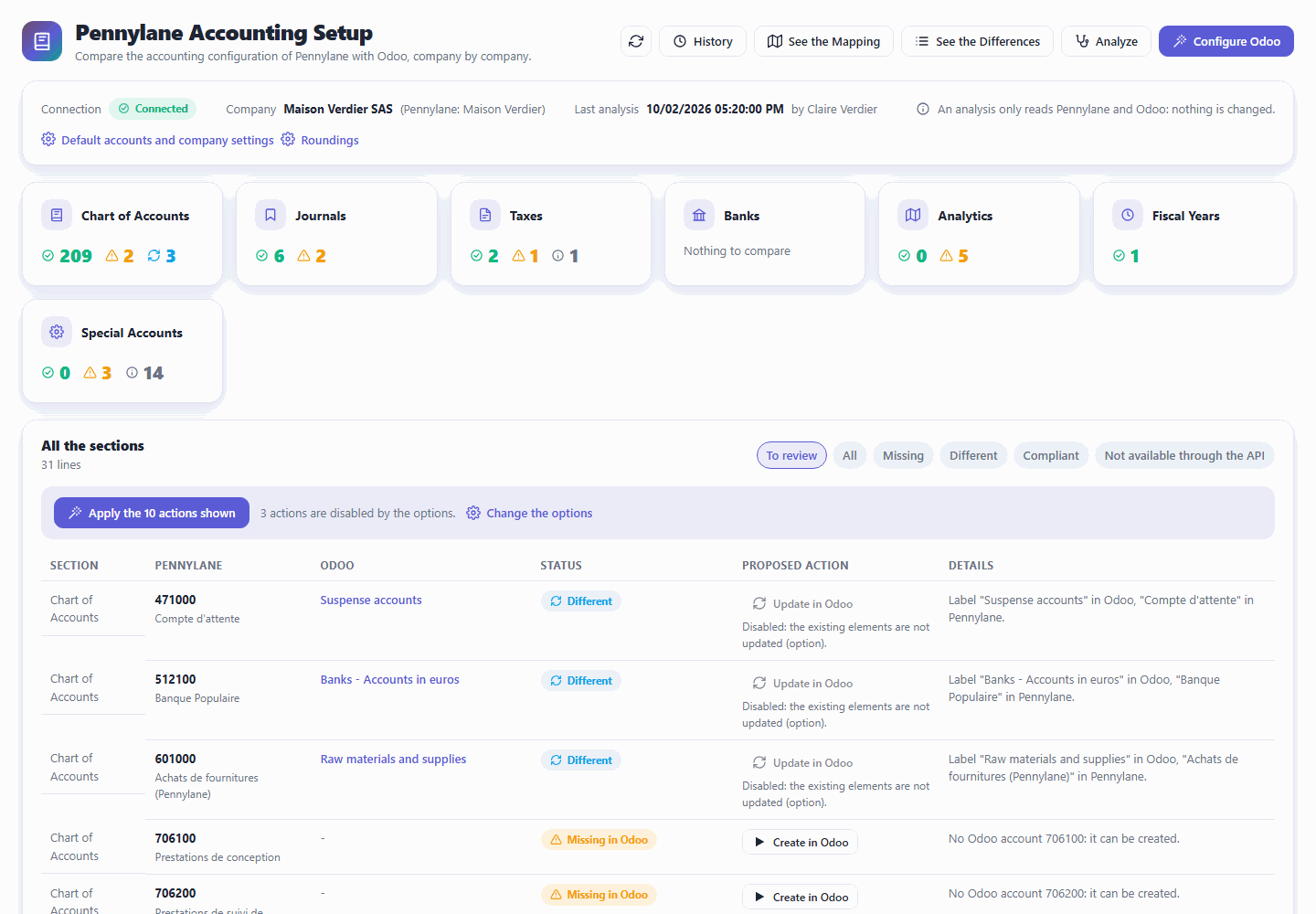Click the Connected status badge
The width and height of the screenshot is (1316, 914).
[x=153, y=109]
